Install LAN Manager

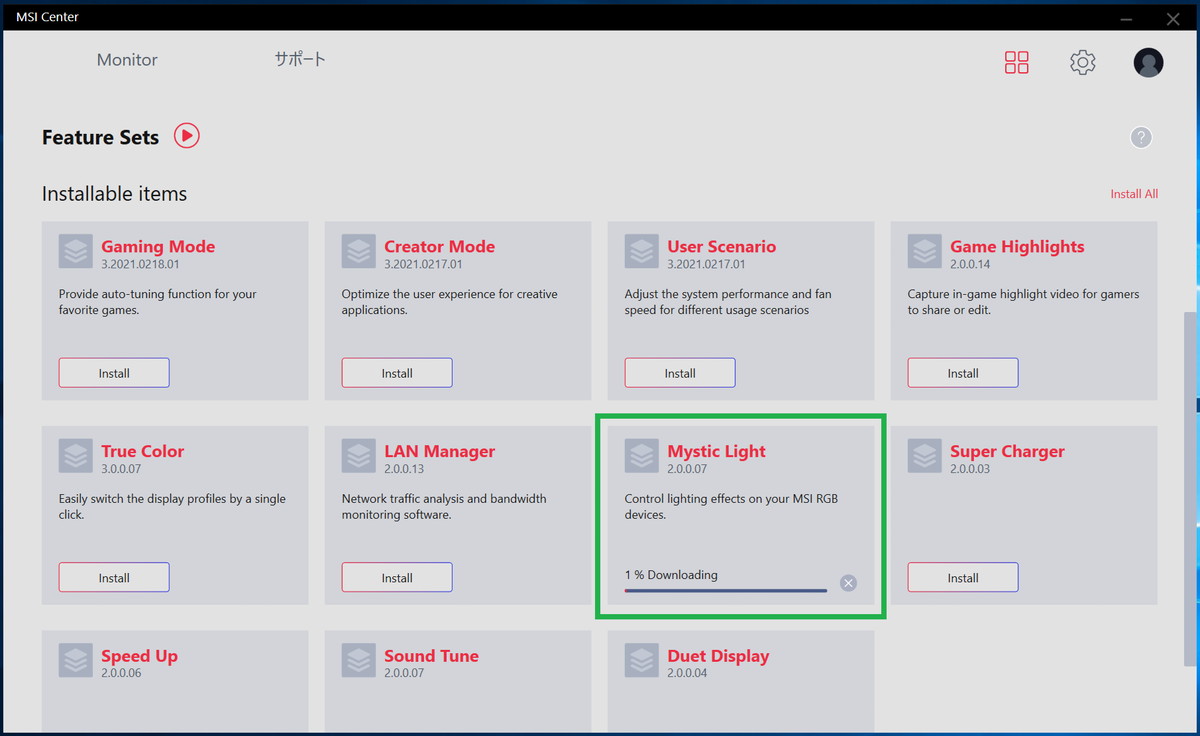397,577
